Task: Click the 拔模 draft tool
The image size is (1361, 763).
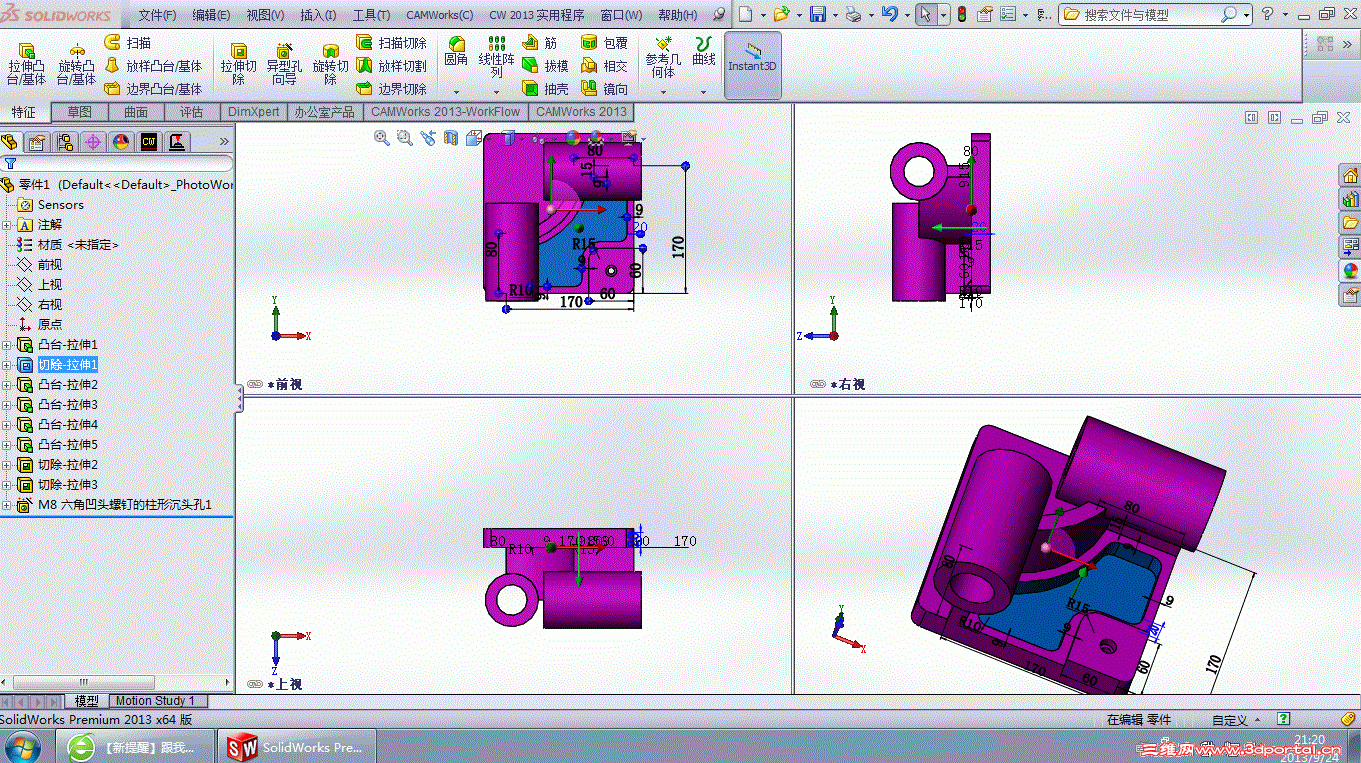Action: [x=545, y=66]
